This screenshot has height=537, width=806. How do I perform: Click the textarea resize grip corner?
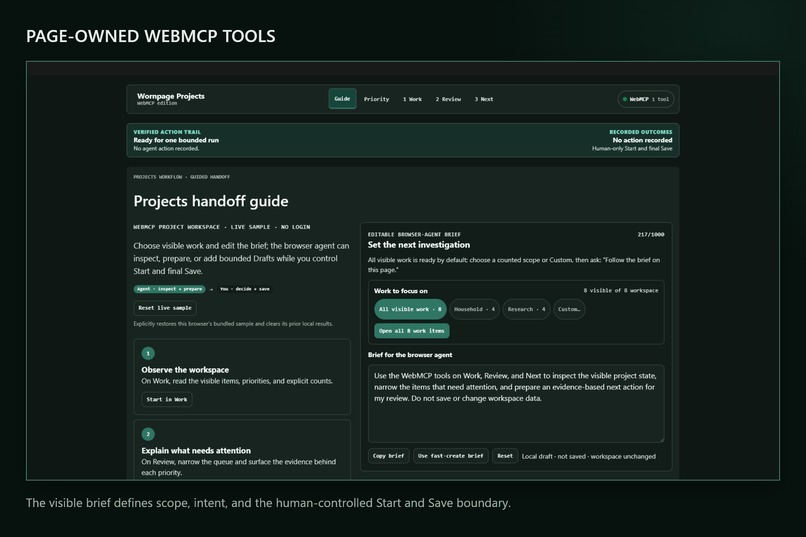661,439
